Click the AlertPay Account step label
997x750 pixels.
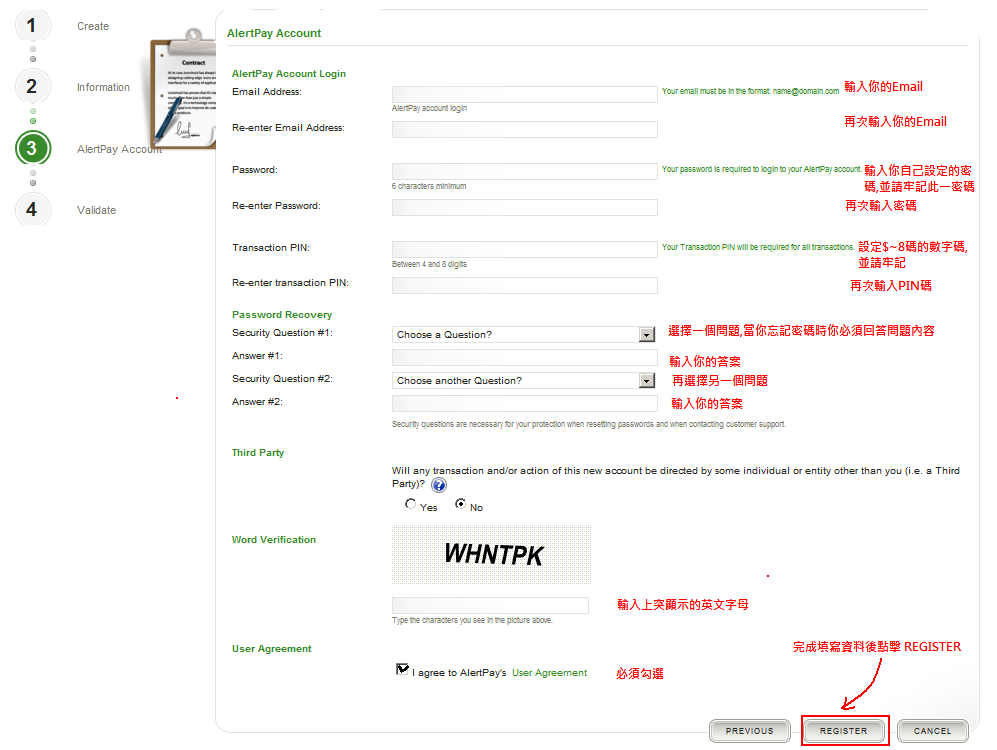pyautogui.click(x=120, y=149)
